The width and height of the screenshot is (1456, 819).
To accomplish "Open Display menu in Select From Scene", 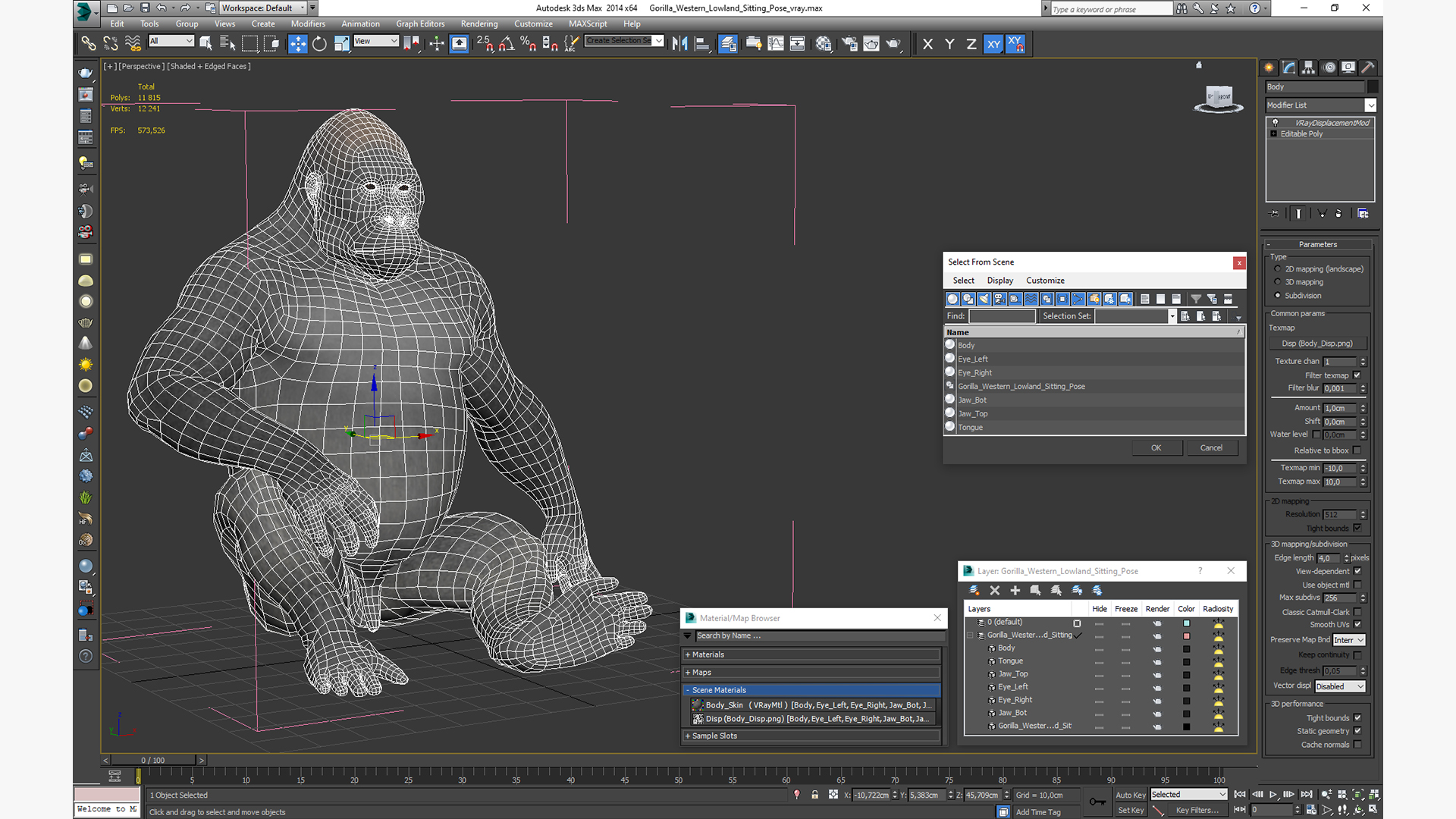I will (999, 281).
